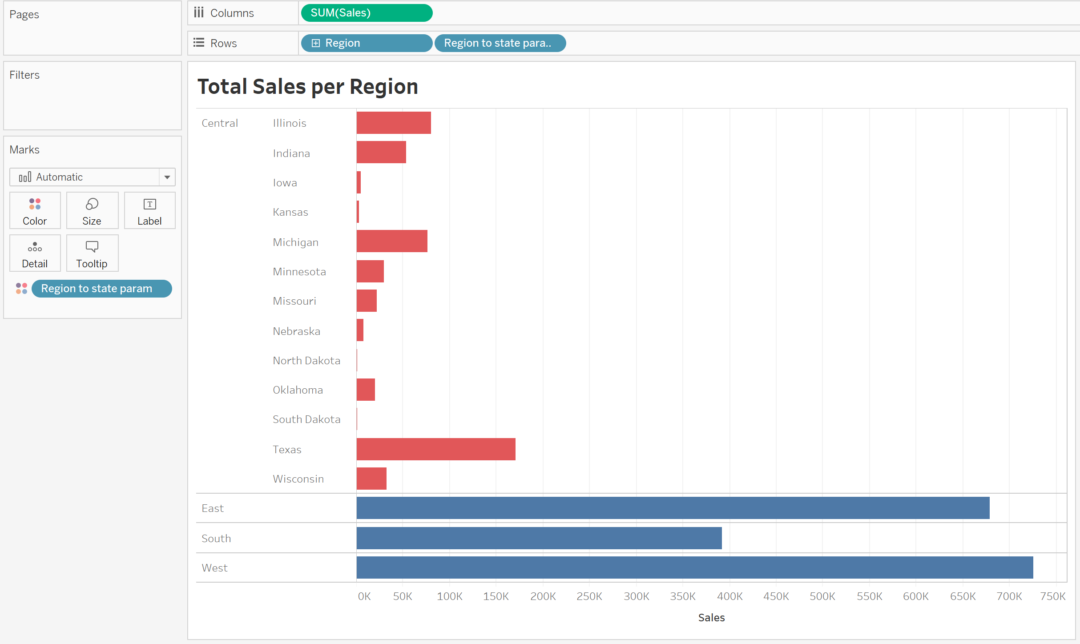
Task: Click the Illinois state row label
Action: 290,123
